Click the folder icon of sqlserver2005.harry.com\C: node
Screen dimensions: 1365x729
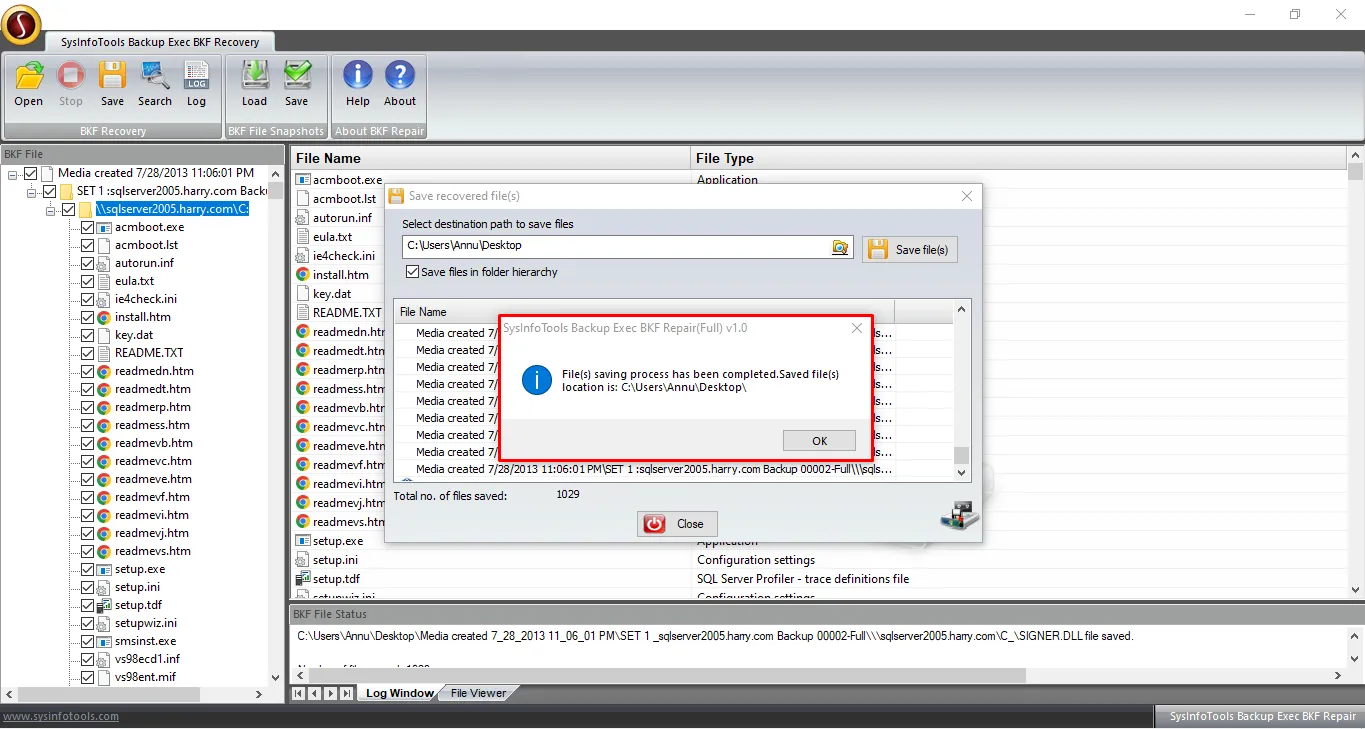(x=85, y=209)
